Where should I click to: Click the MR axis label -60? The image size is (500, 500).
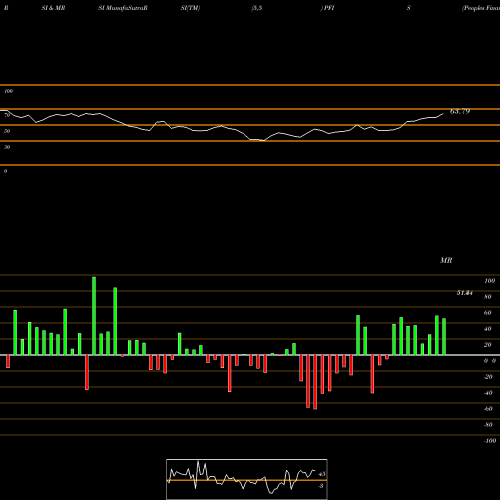(x=488, y=409)
